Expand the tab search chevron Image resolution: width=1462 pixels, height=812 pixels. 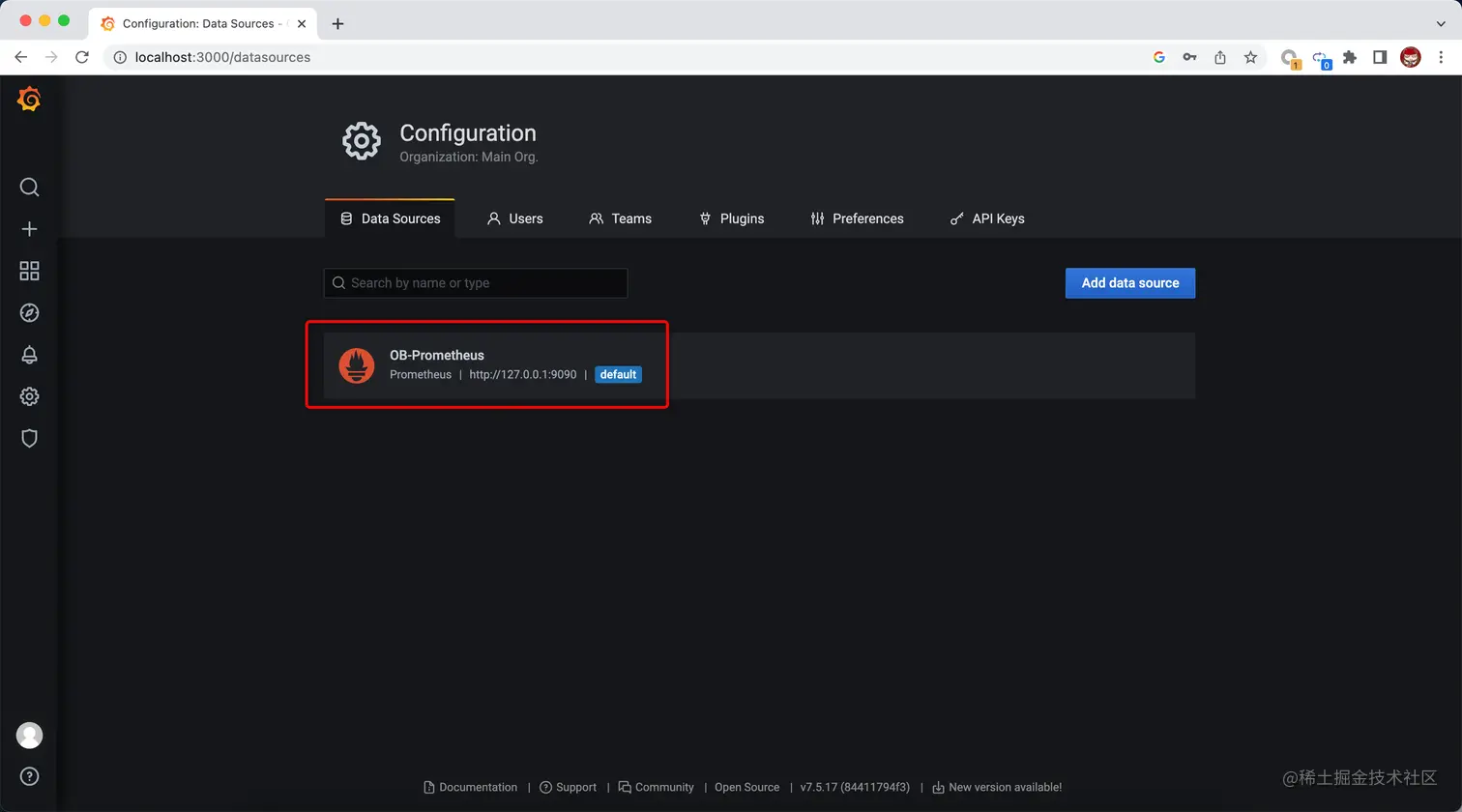point(1441,23)
